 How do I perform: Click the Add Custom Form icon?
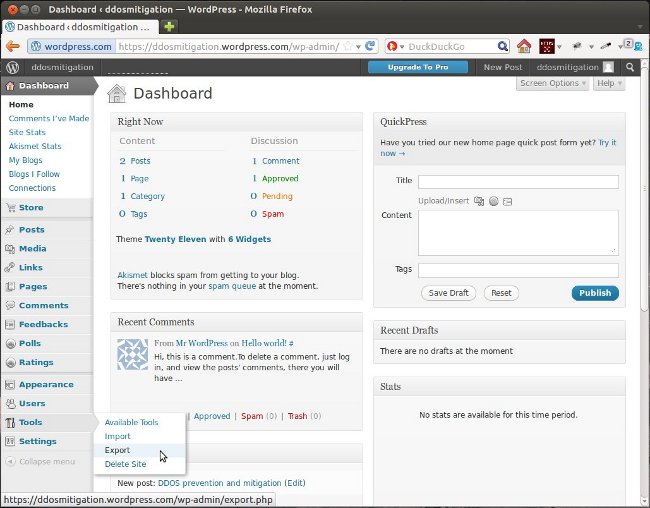(507, 201)
